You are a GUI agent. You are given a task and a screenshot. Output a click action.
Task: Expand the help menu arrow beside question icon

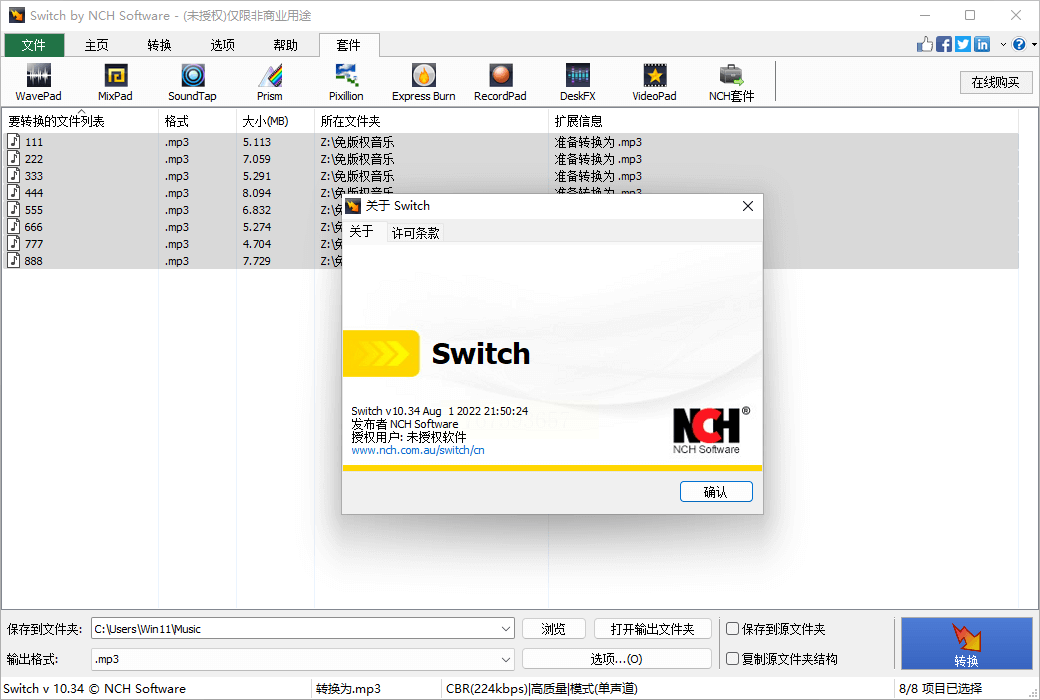pos(1034,44)
